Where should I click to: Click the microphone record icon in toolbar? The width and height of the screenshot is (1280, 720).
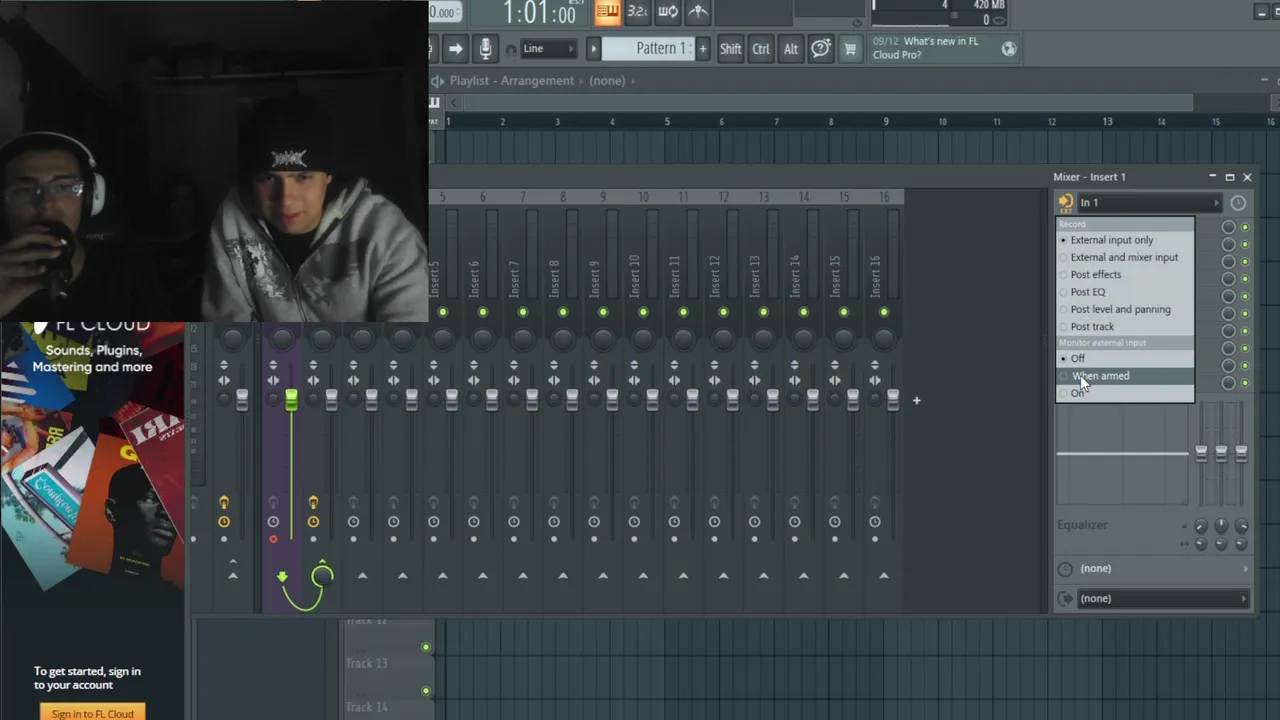coord(485,48)
